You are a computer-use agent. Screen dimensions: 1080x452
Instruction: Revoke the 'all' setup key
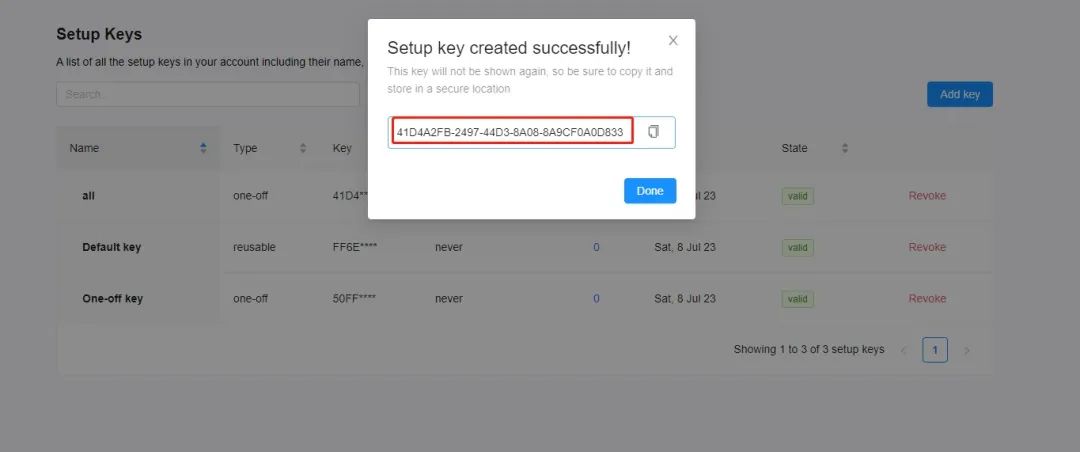tap(926, 196)
